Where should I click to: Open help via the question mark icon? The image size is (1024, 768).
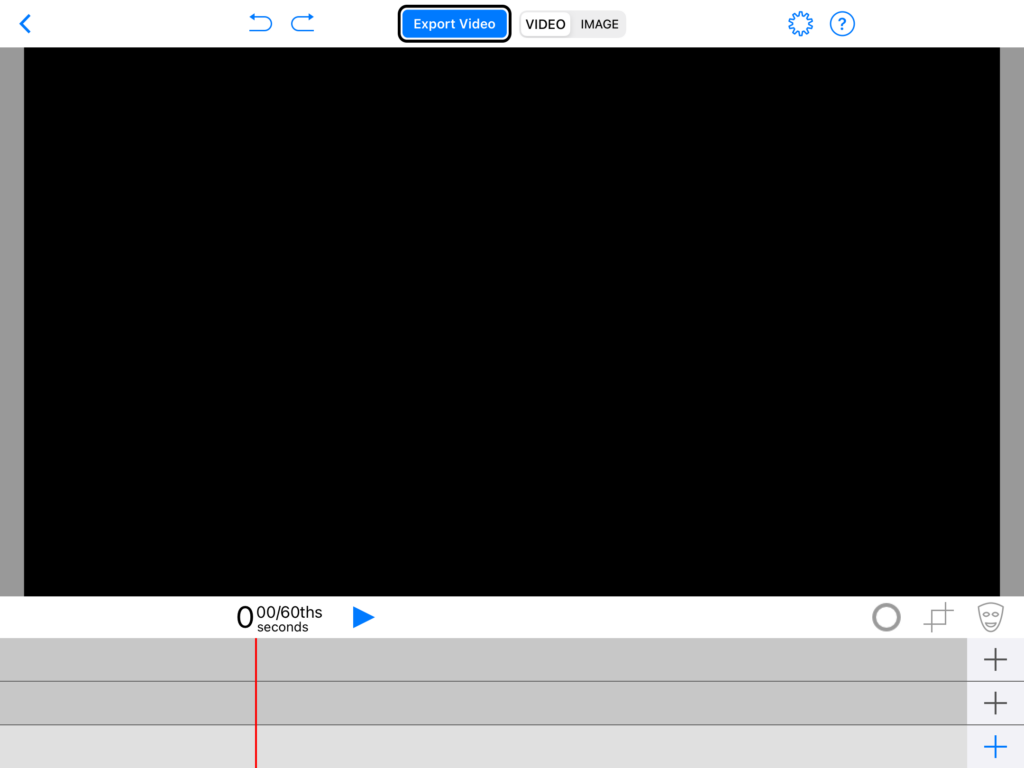pos(843,24)
